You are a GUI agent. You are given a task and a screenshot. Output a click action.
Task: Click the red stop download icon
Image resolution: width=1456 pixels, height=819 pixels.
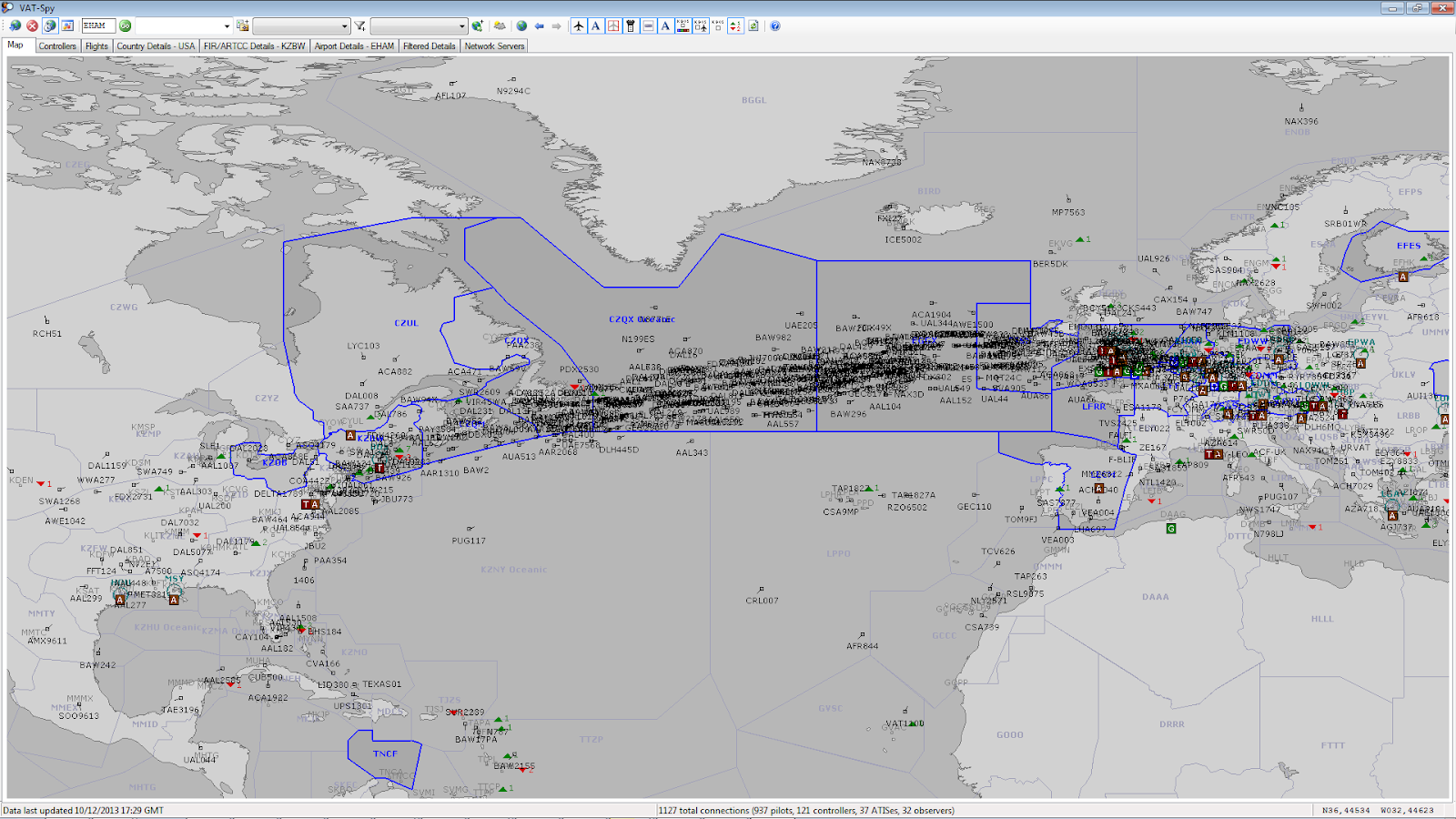point(33,26)
